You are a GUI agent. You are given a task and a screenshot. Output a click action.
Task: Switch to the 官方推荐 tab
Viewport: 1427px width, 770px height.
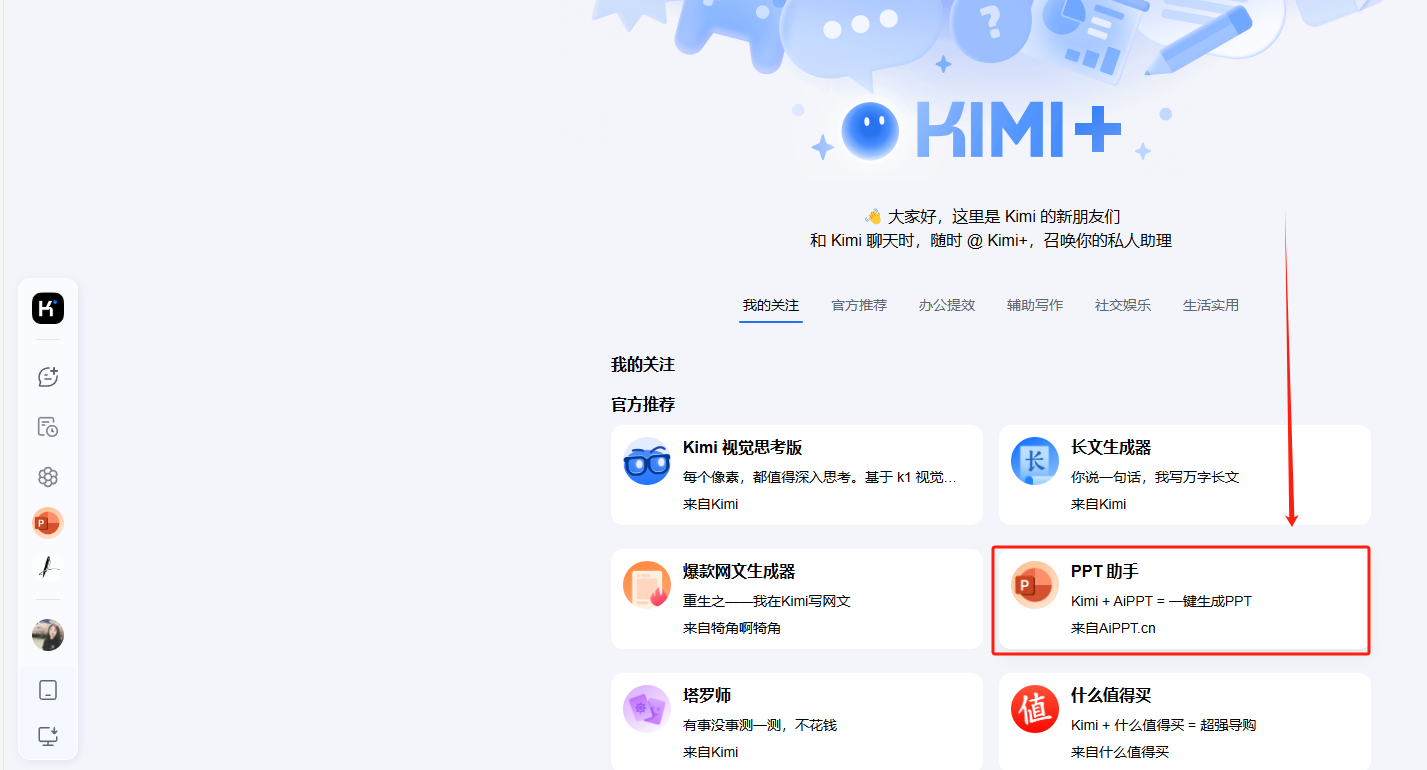point(859,305)
